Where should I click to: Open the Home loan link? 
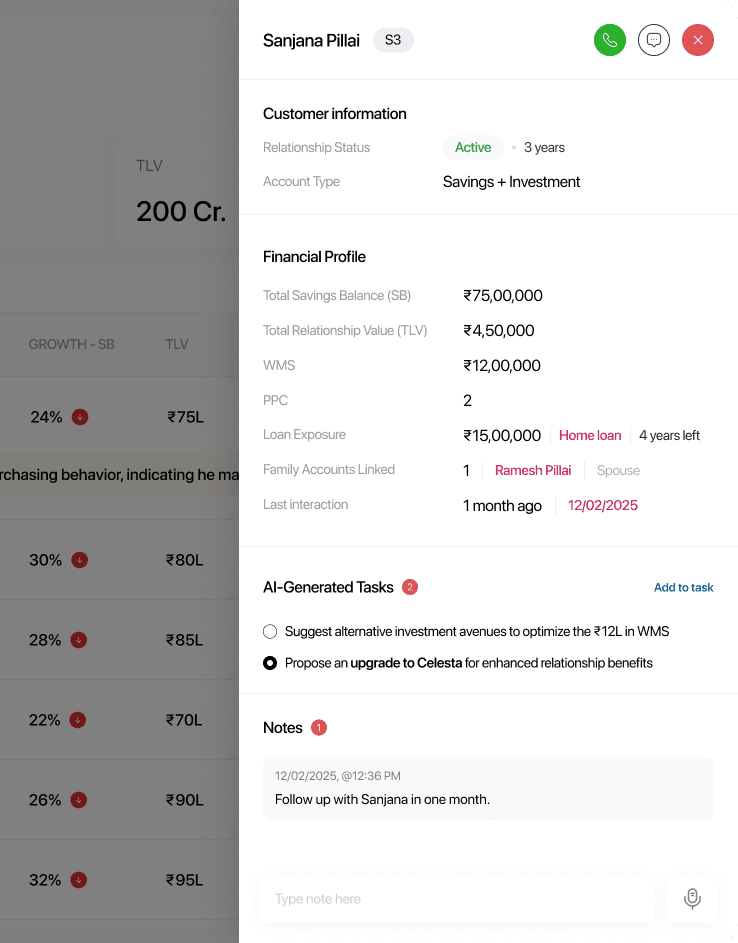pyautogui.click(x=590, y=436)
